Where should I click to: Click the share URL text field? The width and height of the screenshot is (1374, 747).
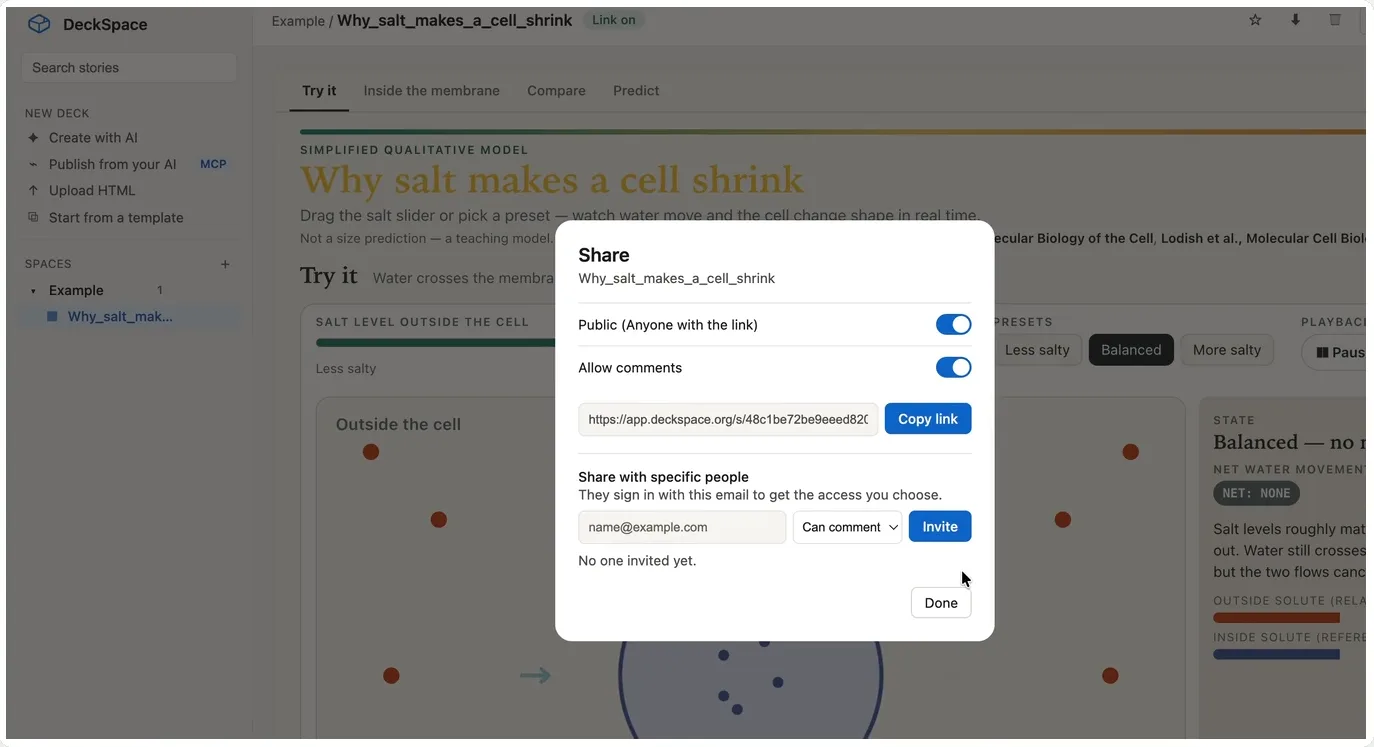[728, 419]
